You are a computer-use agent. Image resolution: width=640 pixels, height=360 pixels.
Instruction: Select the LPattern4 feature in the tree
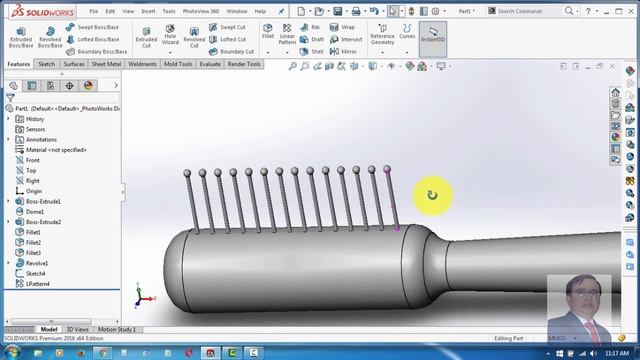[x=32, y=284]
